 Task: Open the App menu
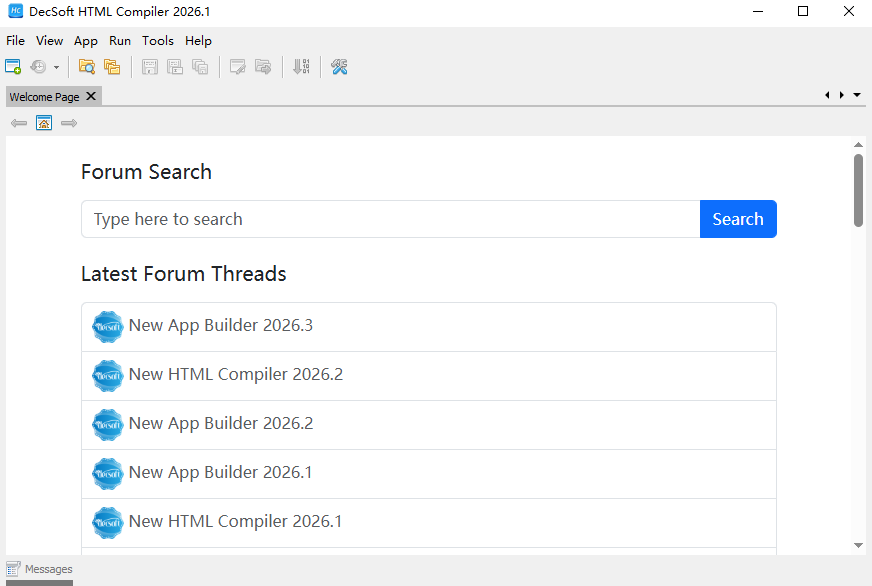85,41
